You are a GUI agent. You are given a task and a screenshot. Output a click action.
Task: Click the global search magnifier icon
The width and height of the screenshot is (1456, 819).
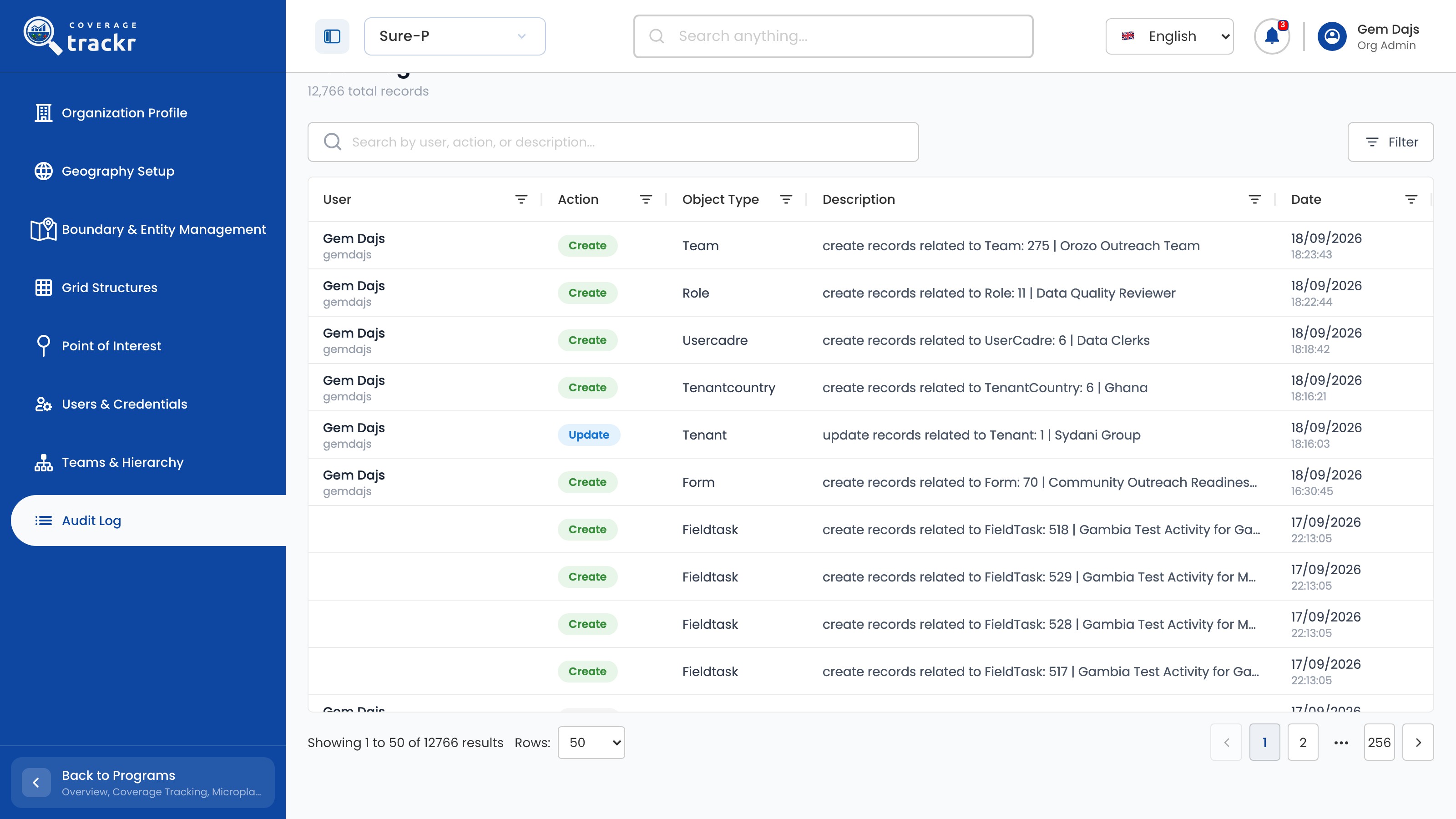click(656, 36)
